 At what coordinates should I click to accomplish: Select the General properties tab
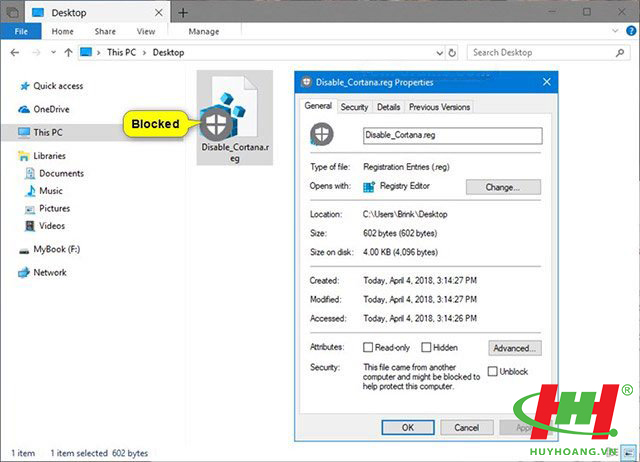pyautogui.click(x=318, y=106)
